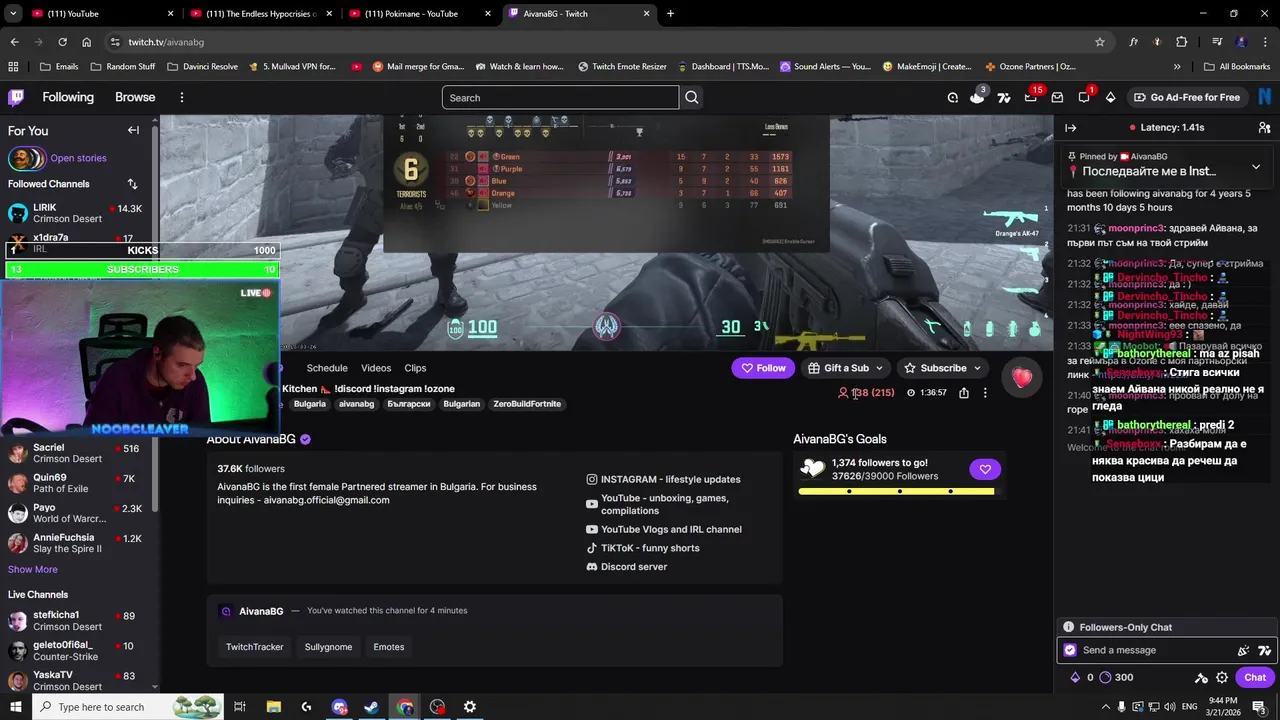Viewport: 1280px width, 720px height.
Task: Switch to the (111) YouTube tab
Action: point(103,14)
